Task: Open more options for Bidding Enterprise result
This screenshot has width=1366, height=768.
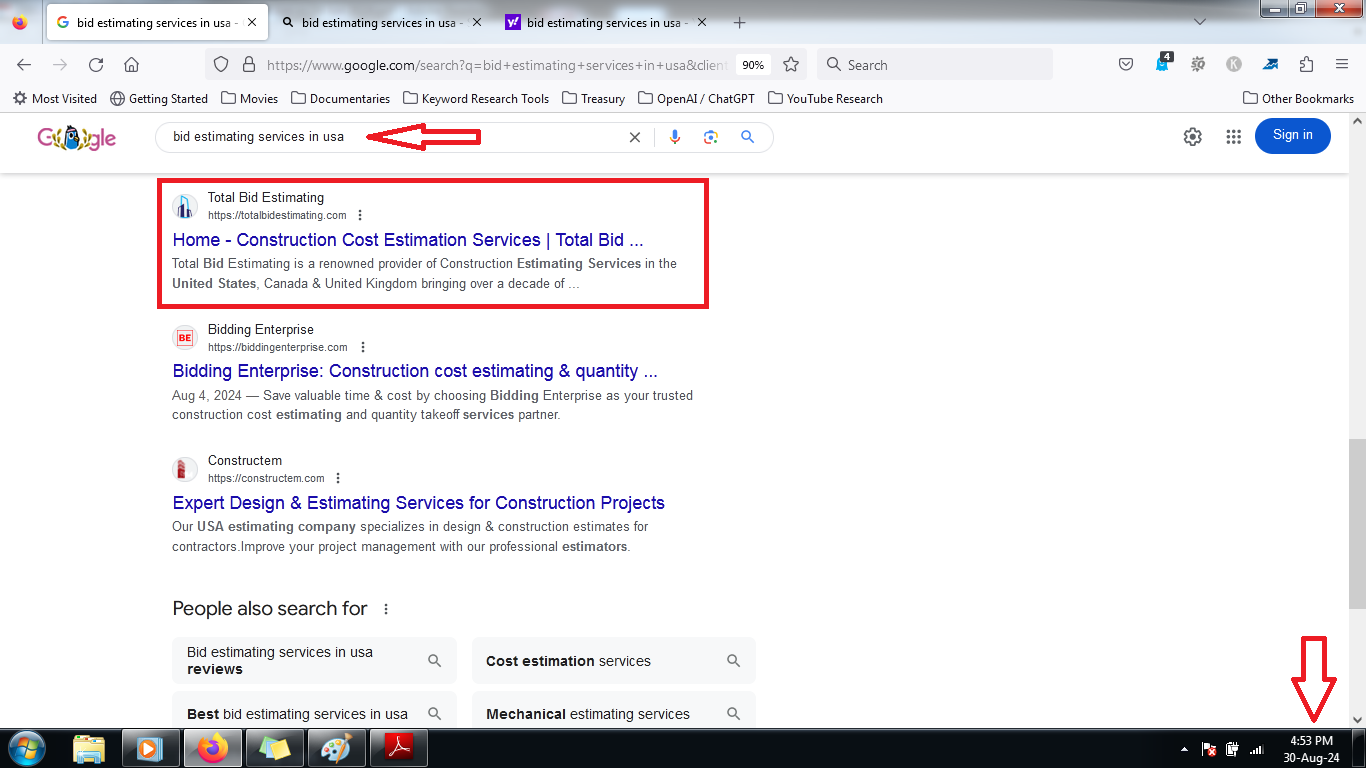Action: point(363,347)
